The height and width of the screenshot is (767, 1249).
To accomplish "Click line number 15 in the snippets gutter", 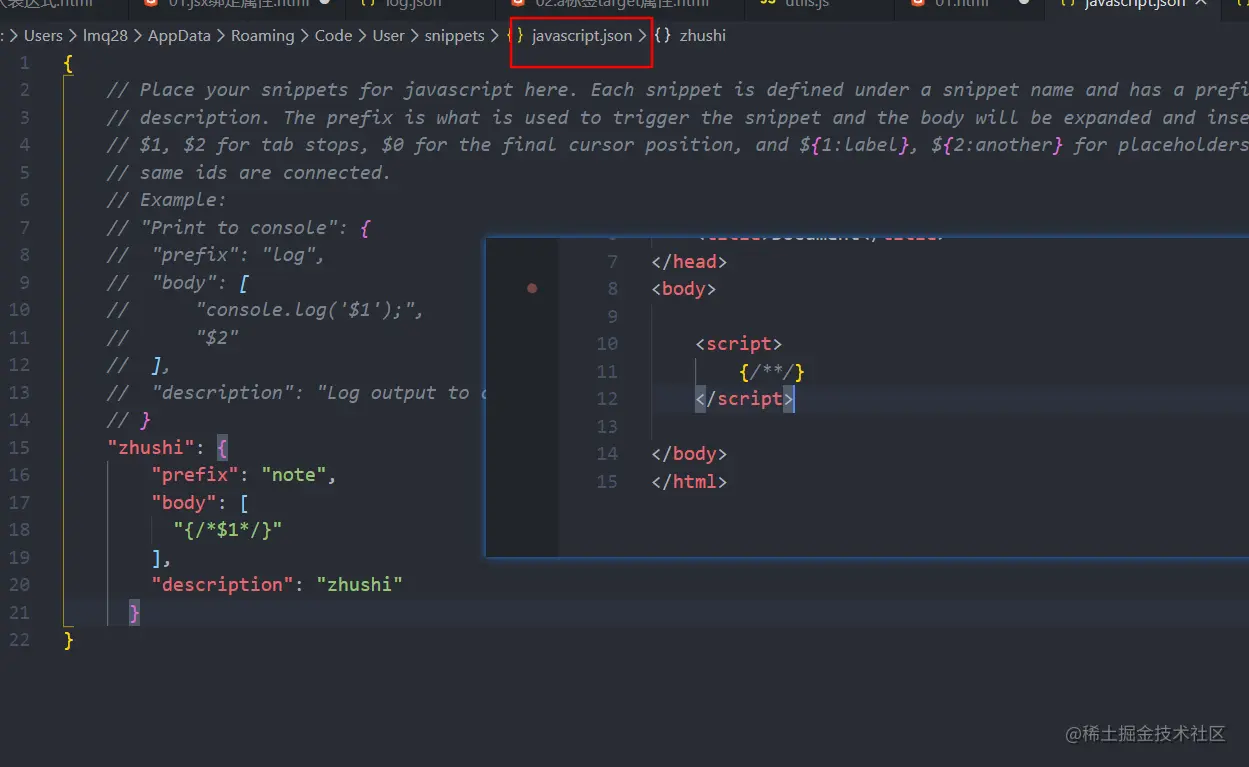I will (19, 447).
